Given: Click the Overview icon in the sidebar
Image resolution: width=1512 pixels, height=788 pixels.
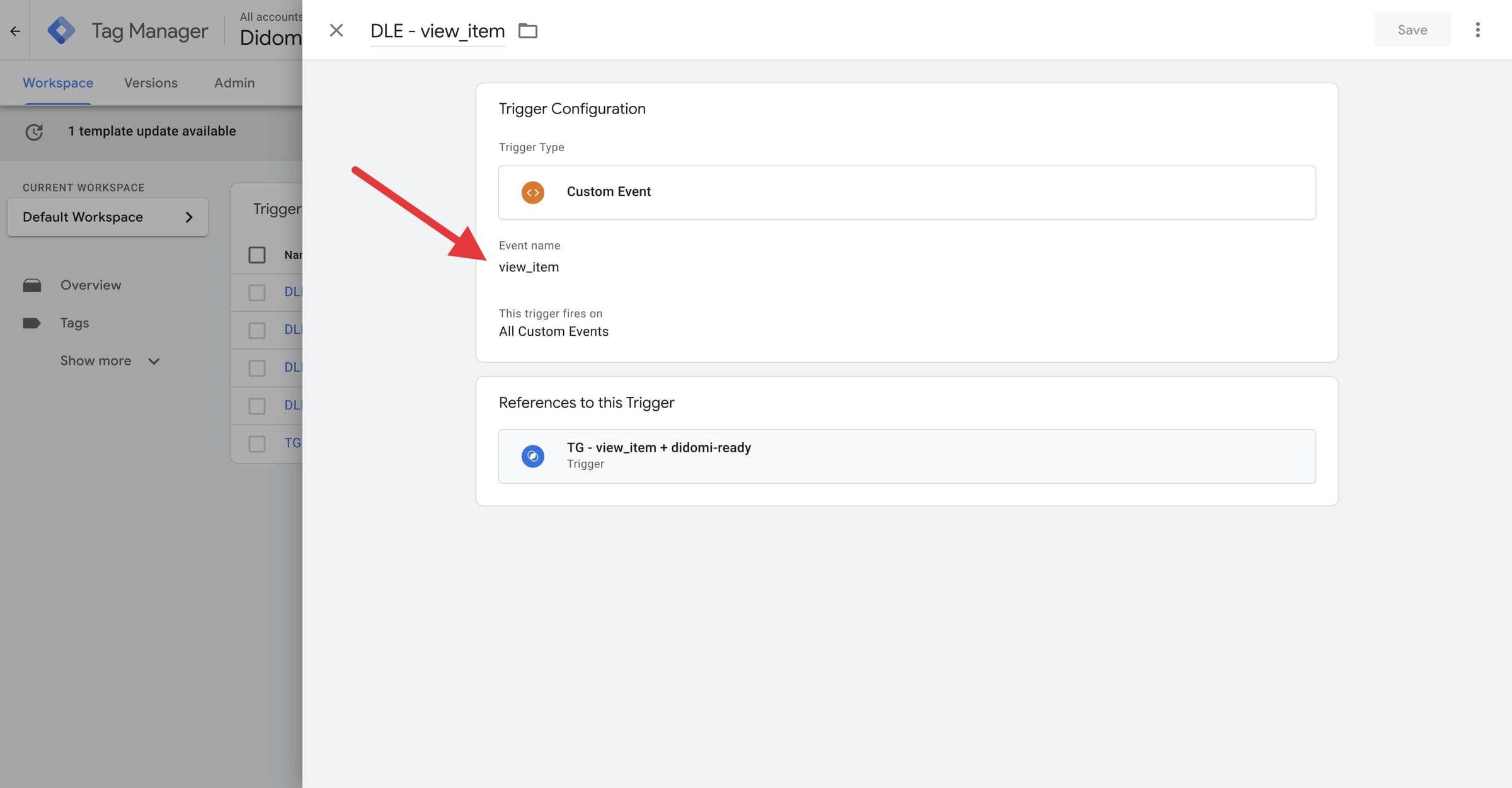Looking at the screenshot, I should coord(32,285).
